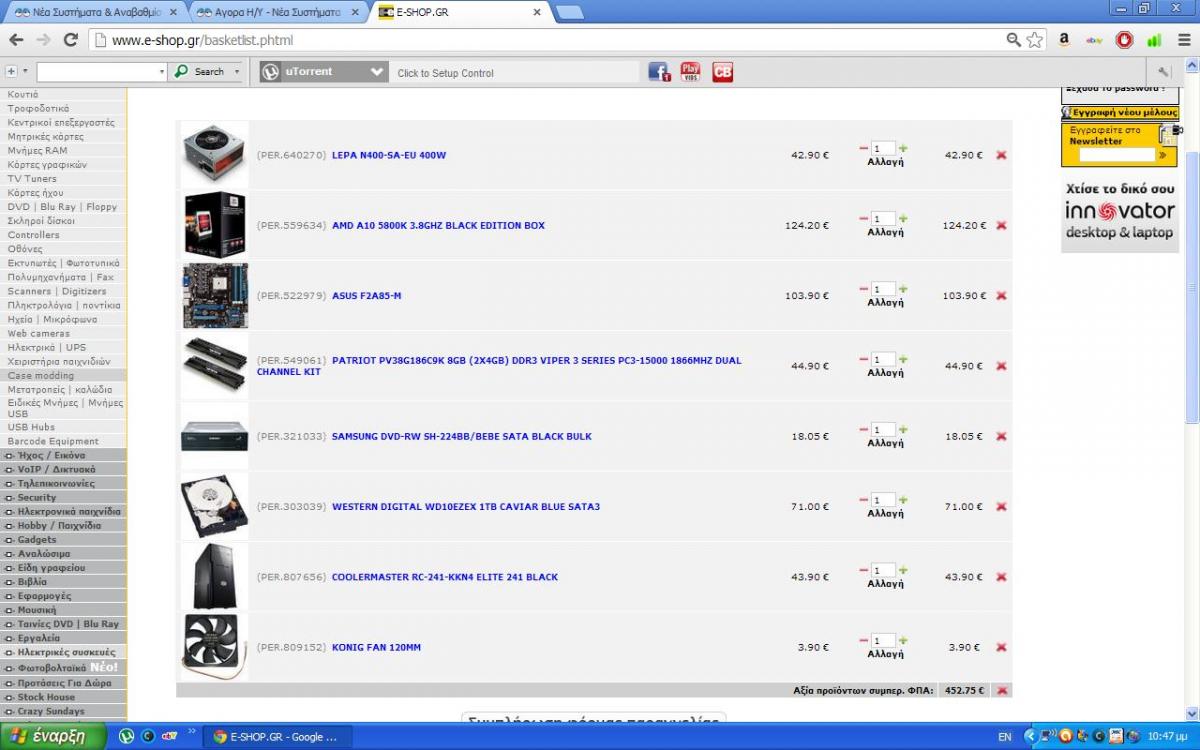Image resolution: width=1200 pixels, height=750 pixels.
Task: Open Facebook toolbar icon
Action: click(x=658, y=72)
